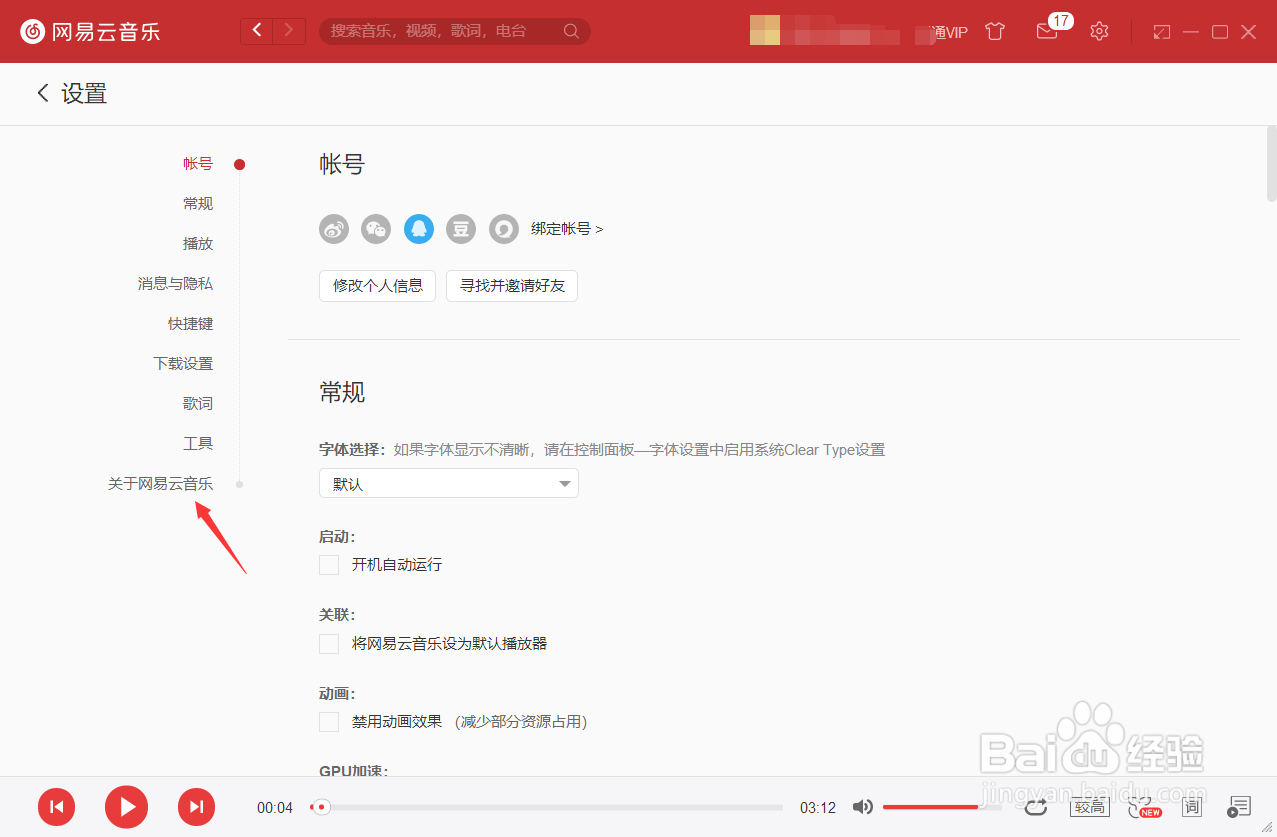Jump to 下载设置 section

click(183, 364)
